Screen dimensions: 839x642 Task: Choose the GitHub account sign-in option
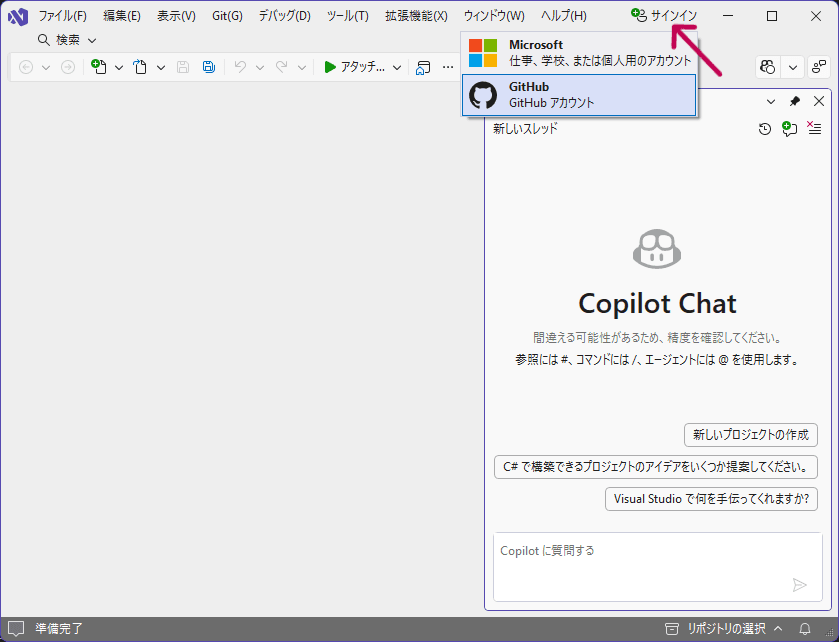point(579,95)
